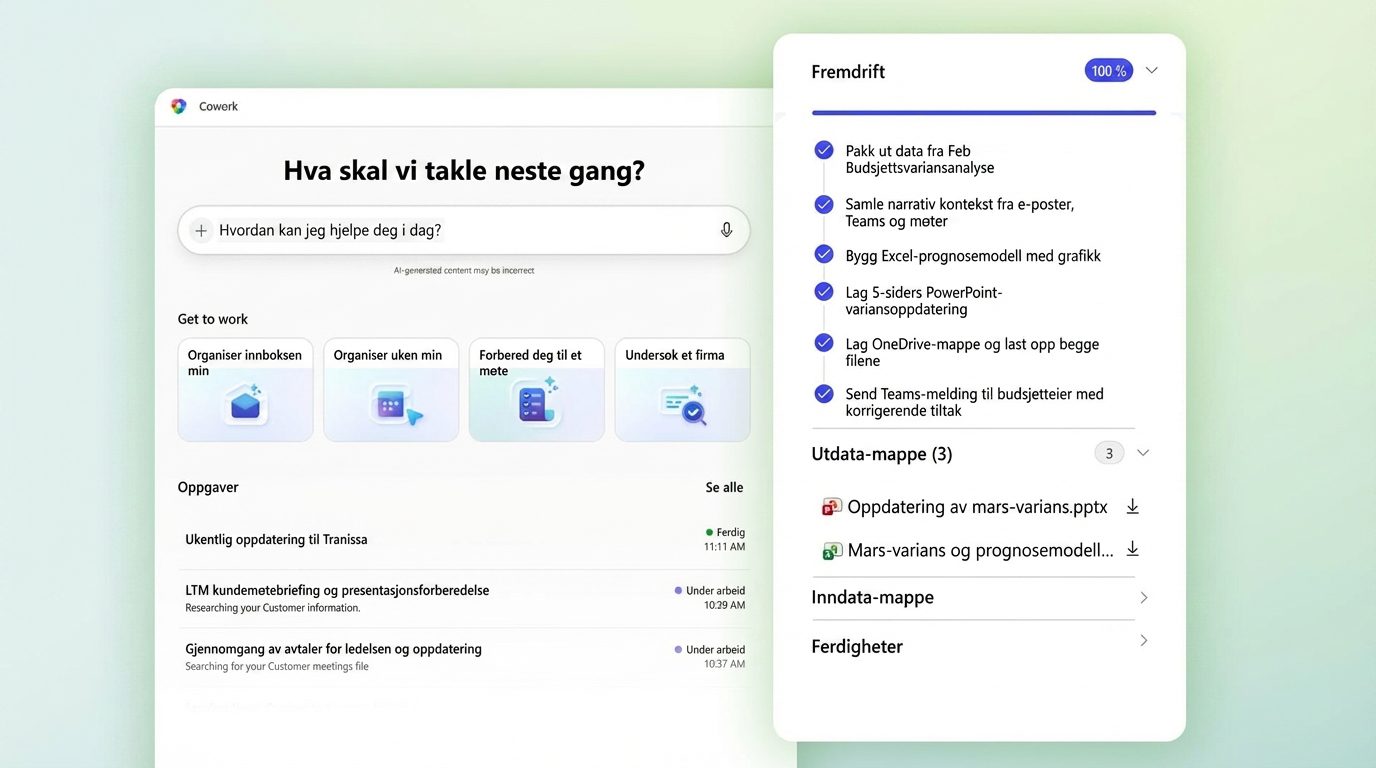Viewport: 1376px width, 768px height.
Task: Collapse the Fremdrift section chevron
Action: pyautogui.click(x=1151, y=71)
